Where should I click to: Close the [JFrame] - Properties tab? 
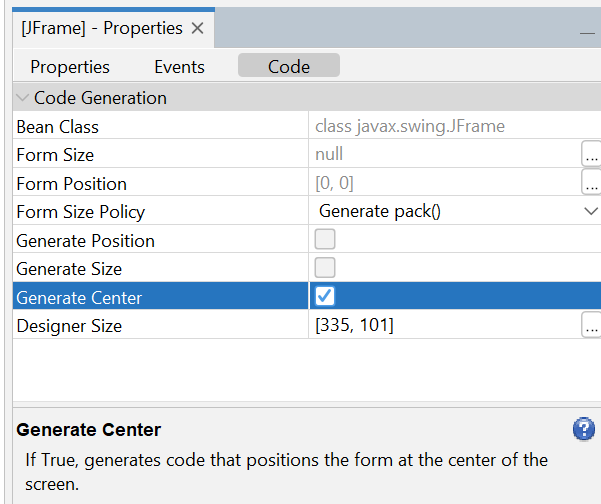(197, 28)
